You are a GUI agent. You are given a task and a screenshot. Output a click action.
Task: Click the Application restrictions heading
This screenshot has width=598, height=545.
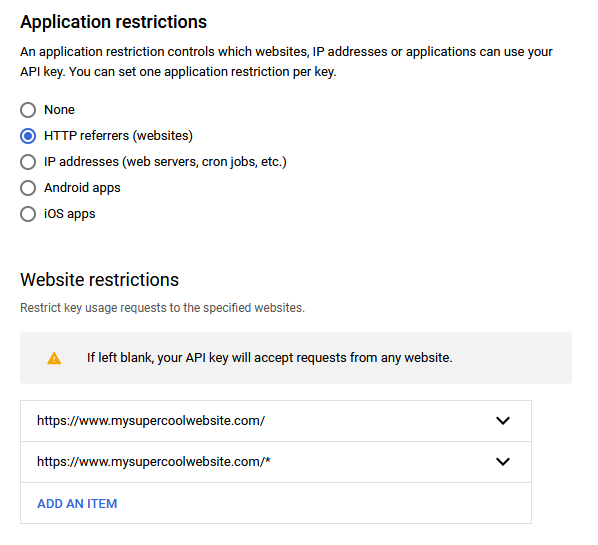tap(114, 22)
